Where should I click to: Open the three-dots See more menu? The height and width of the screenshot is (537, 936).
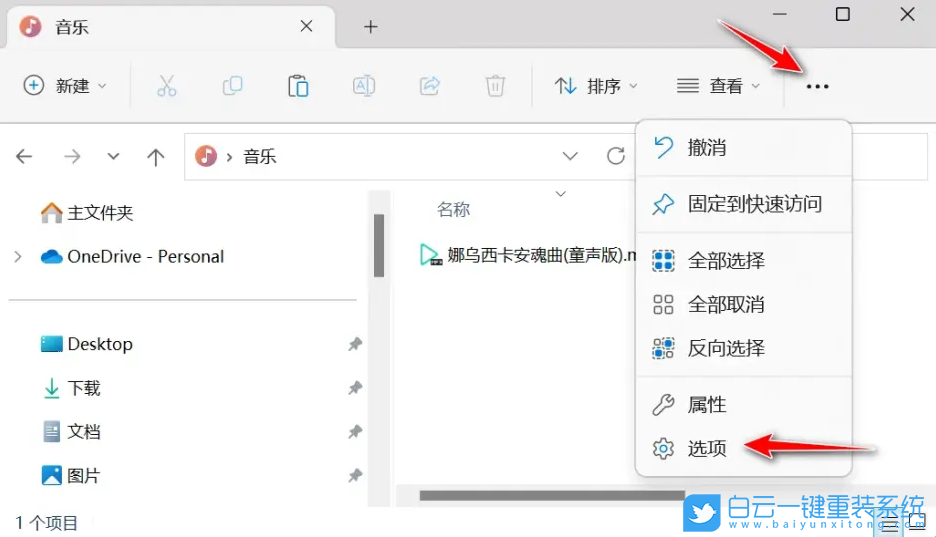pos(817,87)
